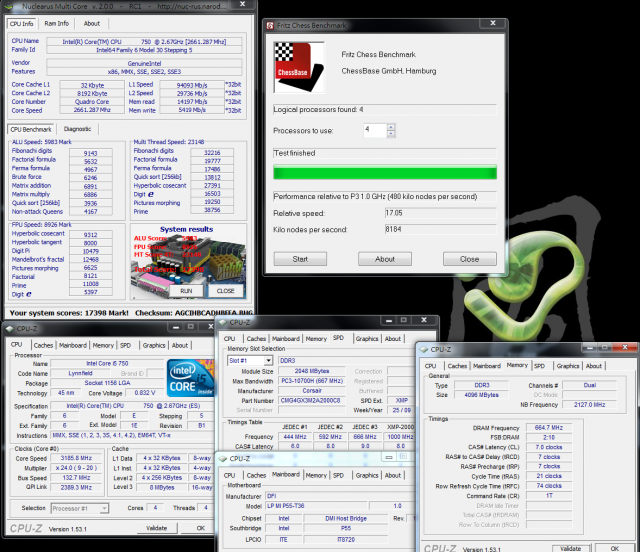Click the Code Name field Lynnfield
This screenshot has height=552, width=640.
pyautogui.click(x=80, y=373)
